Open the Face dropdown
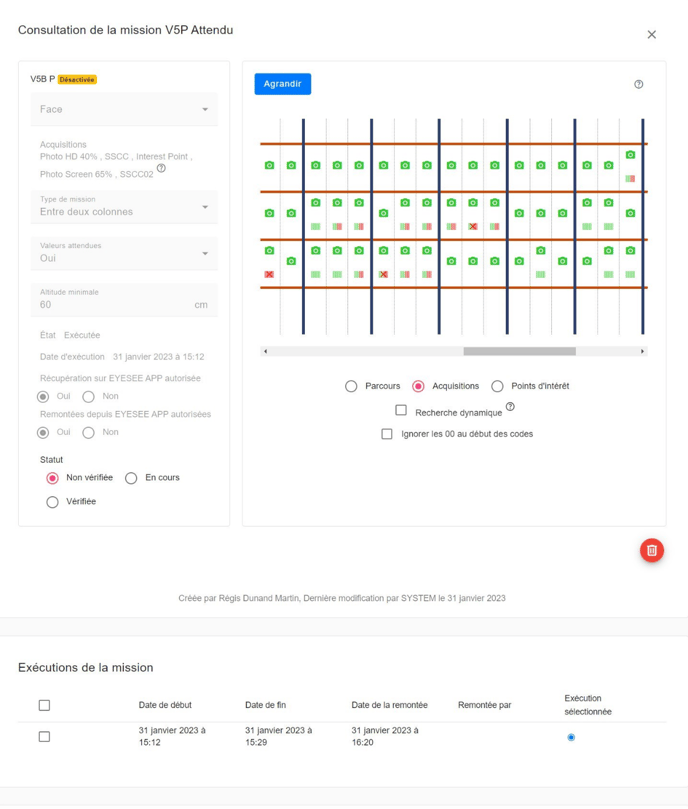Screen dimensions: 688x809 pyautogui.click(x=124, y=109)
